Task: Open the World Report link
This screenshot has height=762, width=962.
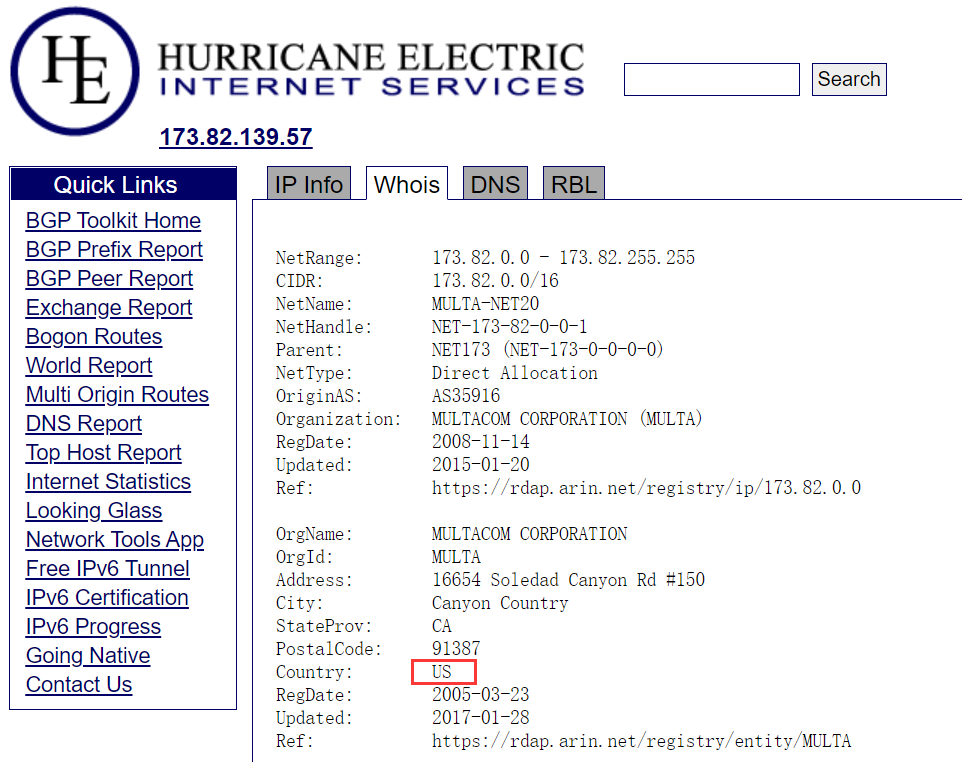Action: tap(89, 366)
